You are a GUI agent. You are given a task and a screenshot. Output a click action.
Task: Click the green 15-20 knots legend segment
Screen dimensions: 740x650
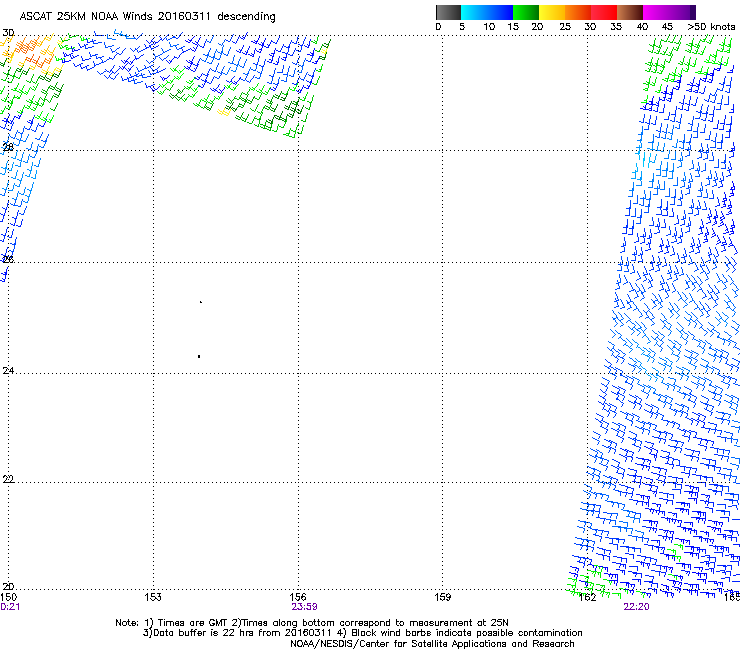pos(526,12)
